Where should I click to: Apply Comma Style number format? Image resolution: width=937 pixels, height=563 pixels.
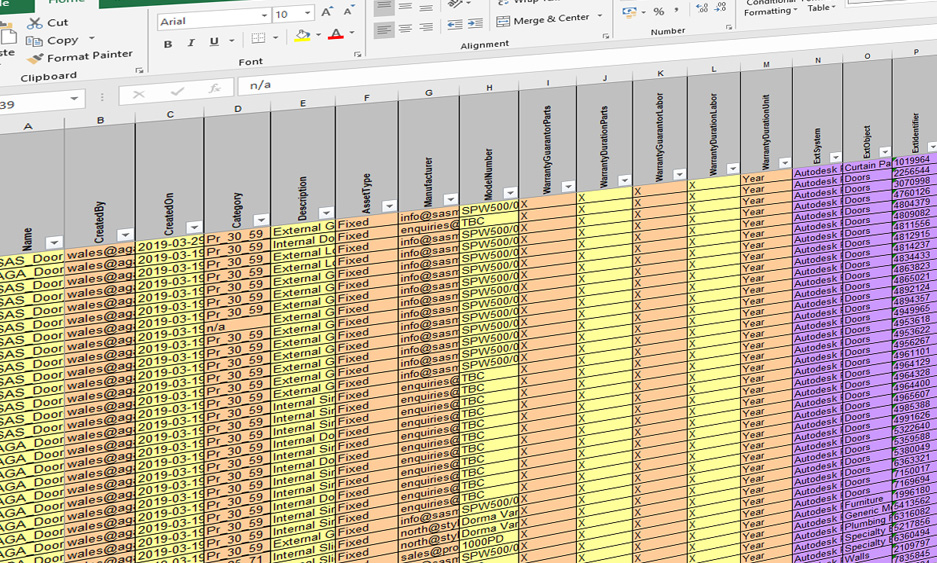click(x=676, y=10)
